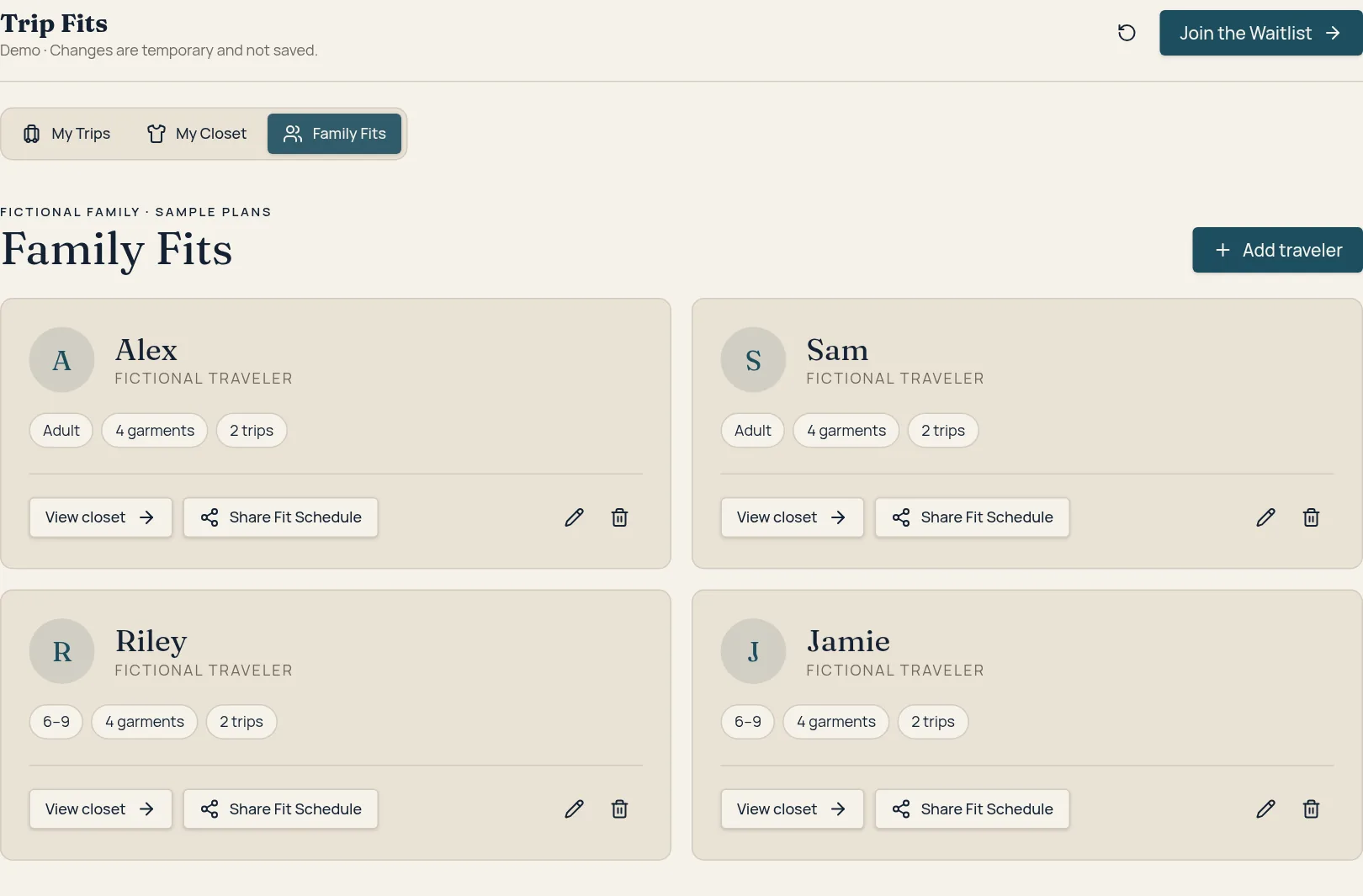The image size is (1363, 896).
Task: Click the name Riley on the card
Action: [151, 641]
